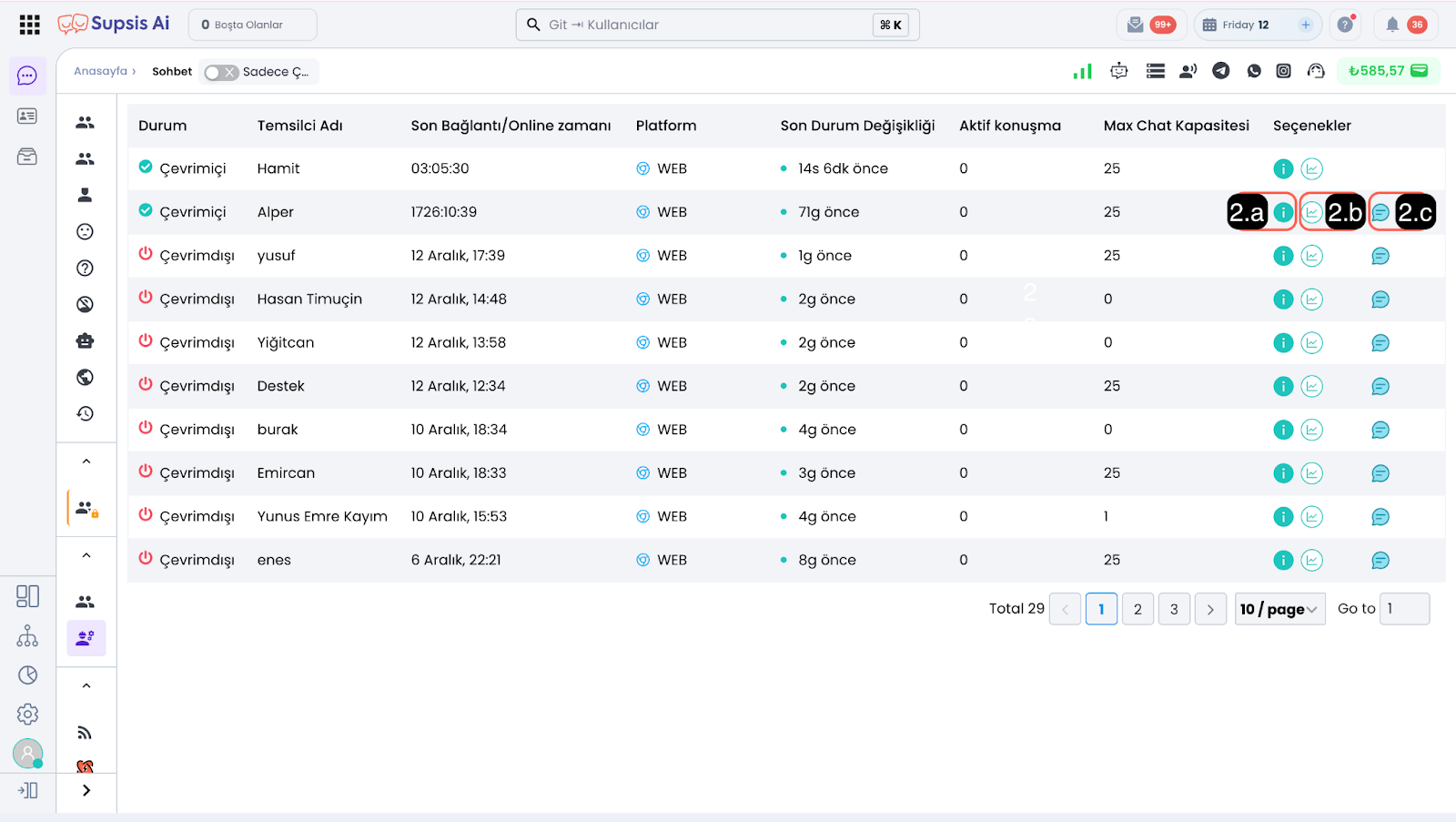Open the notifications bell

pos(1392,25)
